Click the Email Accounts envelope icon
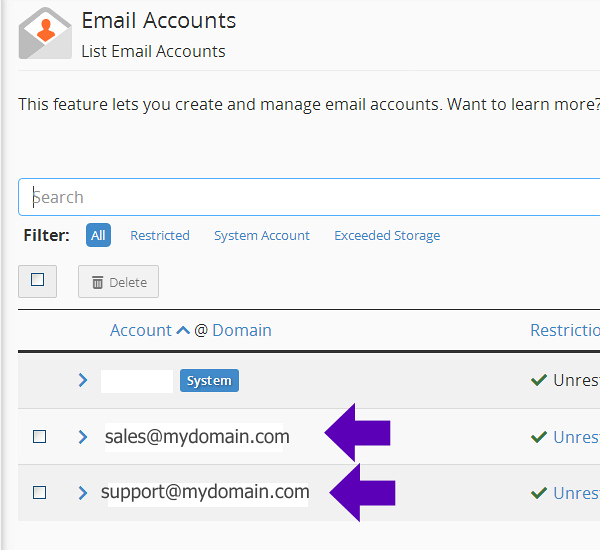 (x=45, y=34)
